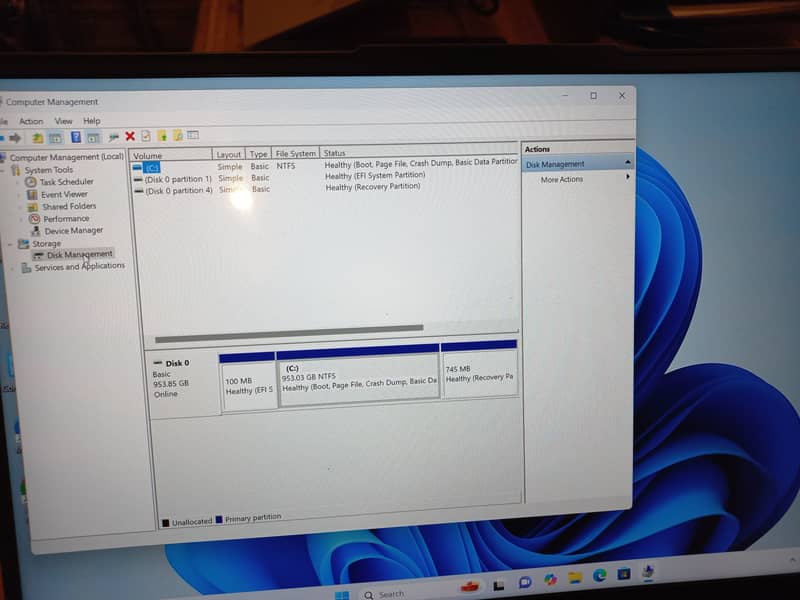Open the blue Help toolbar icon
The width and height of the screenshot is (800, 600).
click(x=76, y=137)
